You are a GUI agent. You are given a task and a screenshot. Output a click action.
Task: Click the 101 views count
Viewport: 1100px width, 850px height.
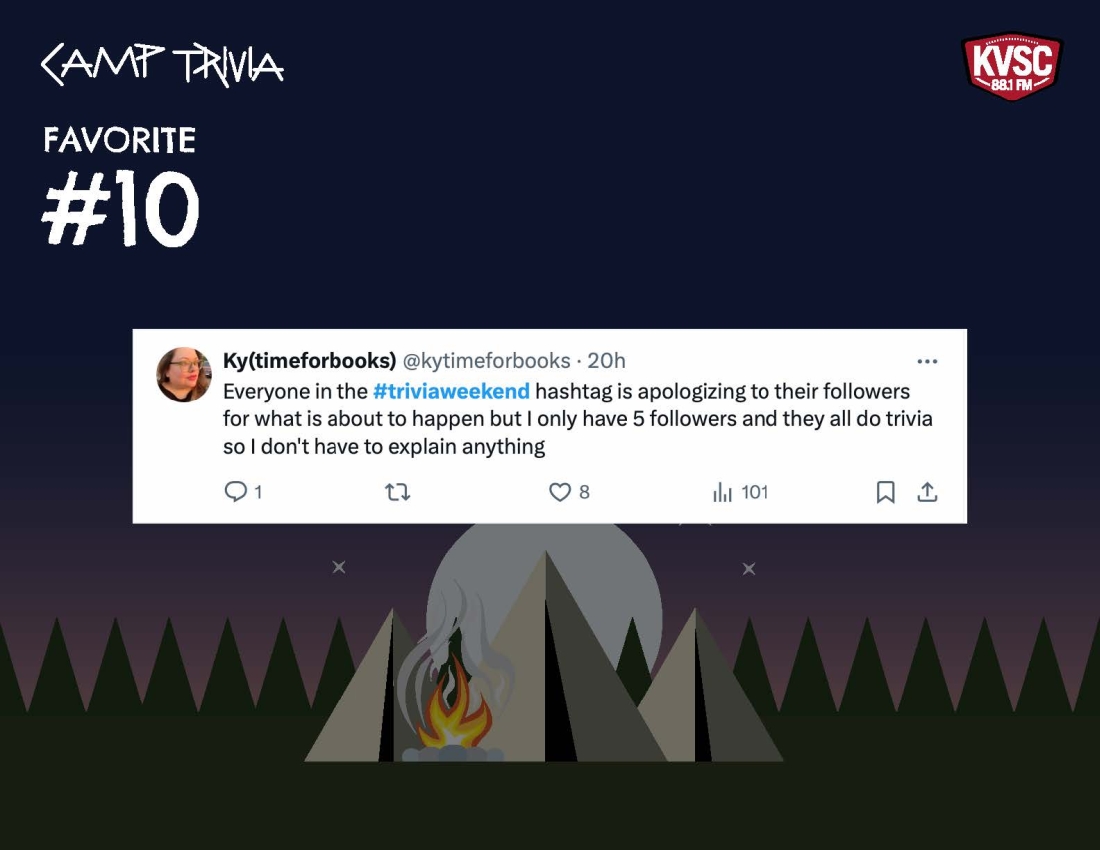[x=755, y=492]
